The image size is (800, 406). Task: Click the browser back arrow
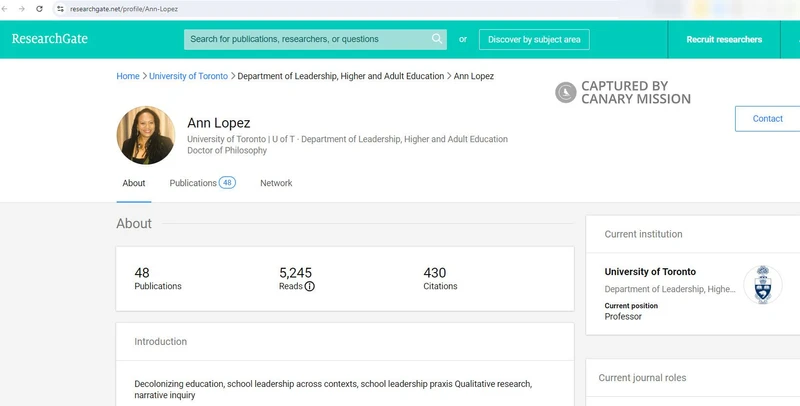coord(5,9)
